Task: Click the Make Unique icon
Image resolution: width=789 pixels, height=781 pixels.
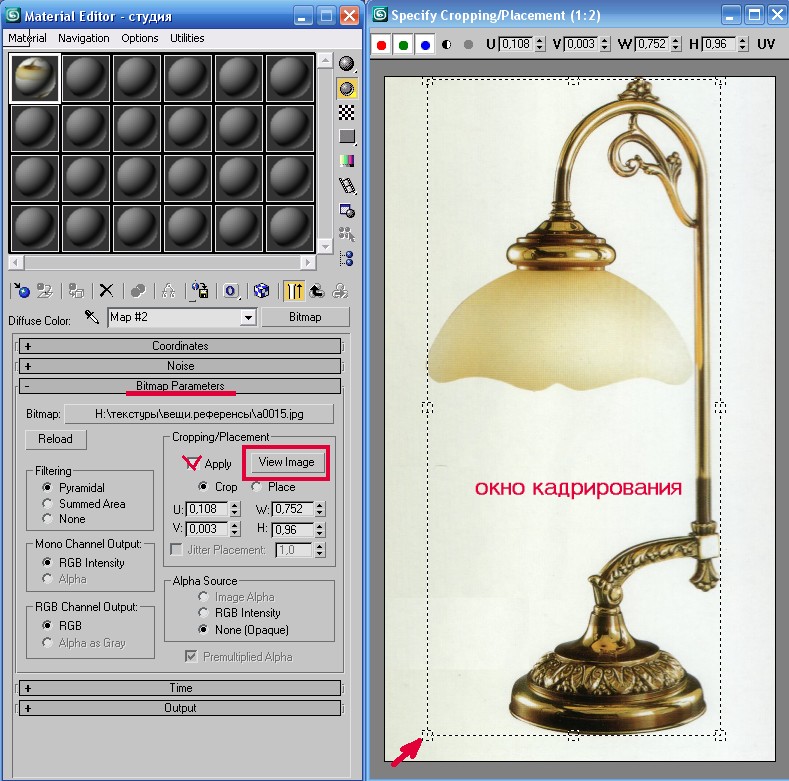Action: [169, 291]
